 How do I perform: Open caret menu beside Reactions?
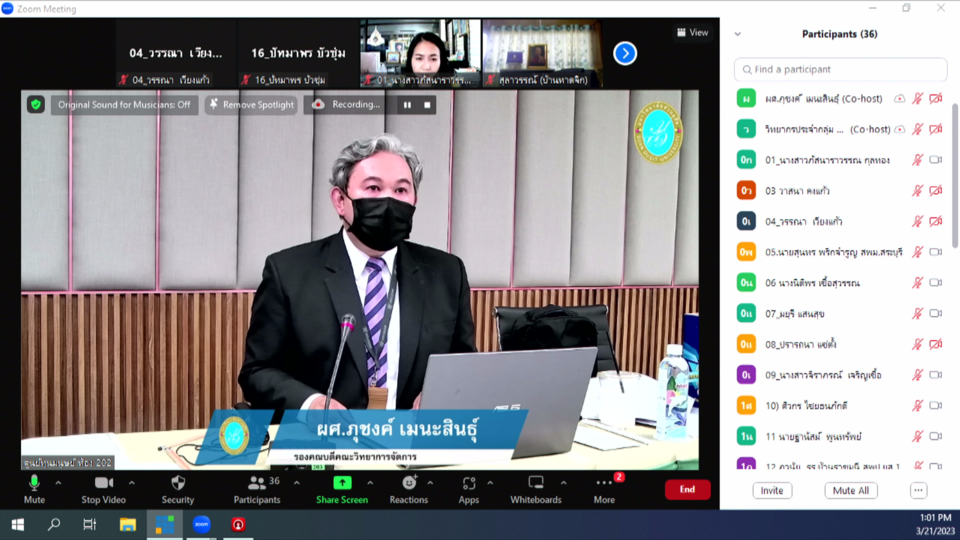coord(430,483)
